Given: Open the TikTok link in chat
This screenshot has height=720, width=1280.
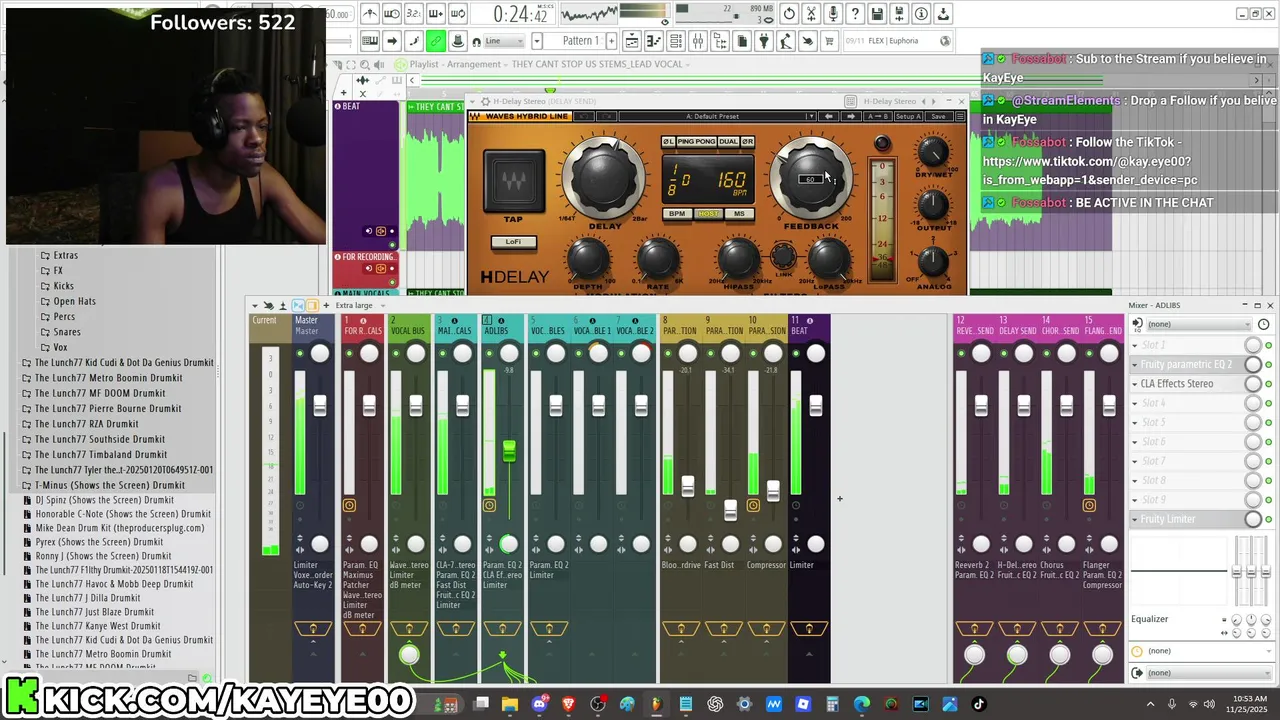Looking at the screenshot, I should click(x=1090, y=171).
